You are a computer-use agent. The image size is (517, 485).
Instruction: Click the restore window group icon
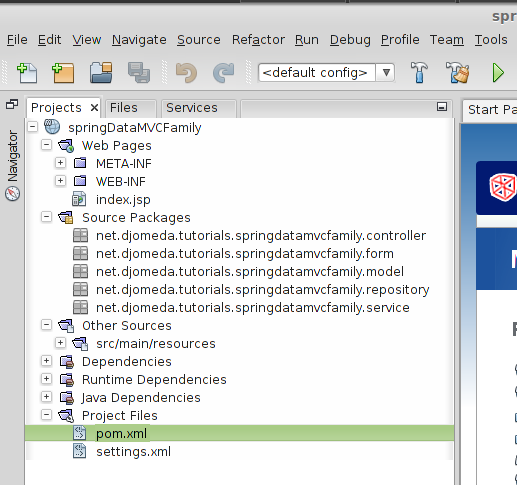pyautogui.click(x=12, y=104)
